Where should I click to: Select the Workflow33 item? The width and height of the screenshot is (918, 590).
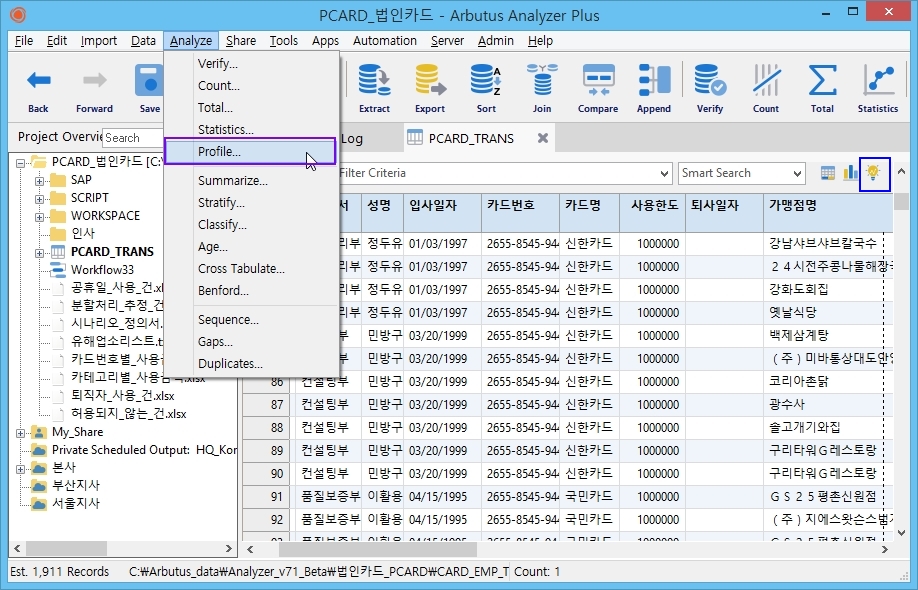coord(102,270)
